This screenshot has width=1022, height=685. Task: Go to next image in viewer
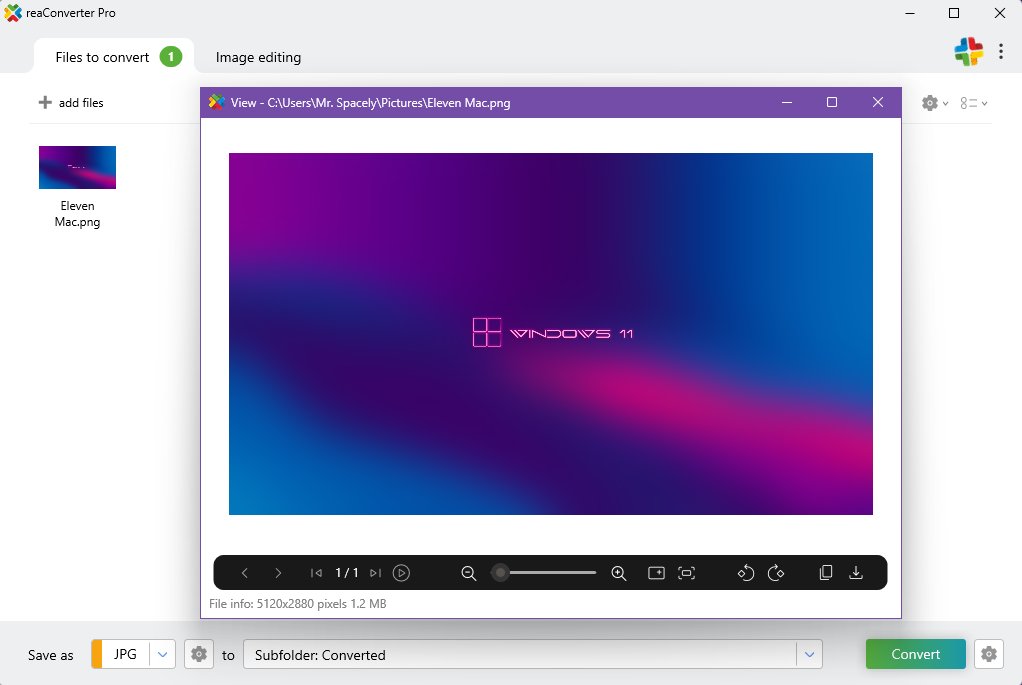[278, 573]
